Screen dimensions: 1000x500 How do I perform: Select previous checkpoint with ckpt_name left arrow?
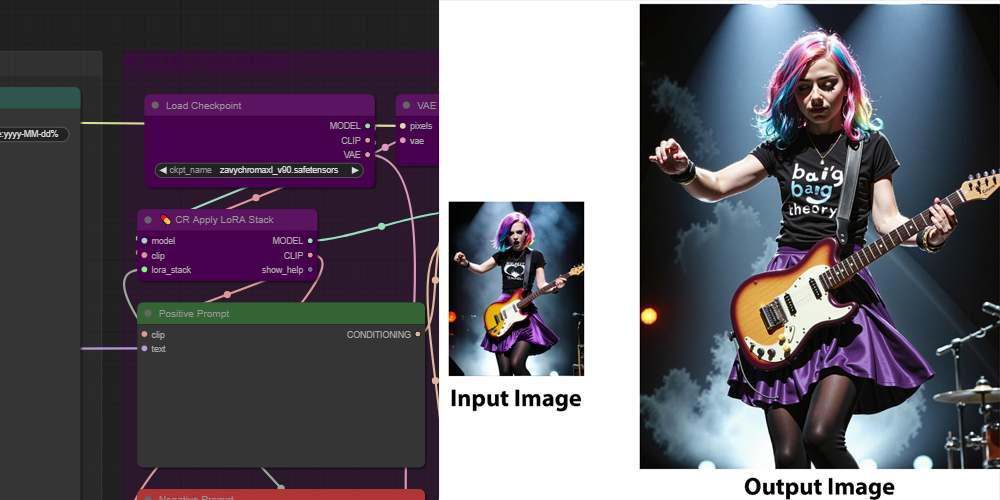pyautogui.click(x=163, y=170)
